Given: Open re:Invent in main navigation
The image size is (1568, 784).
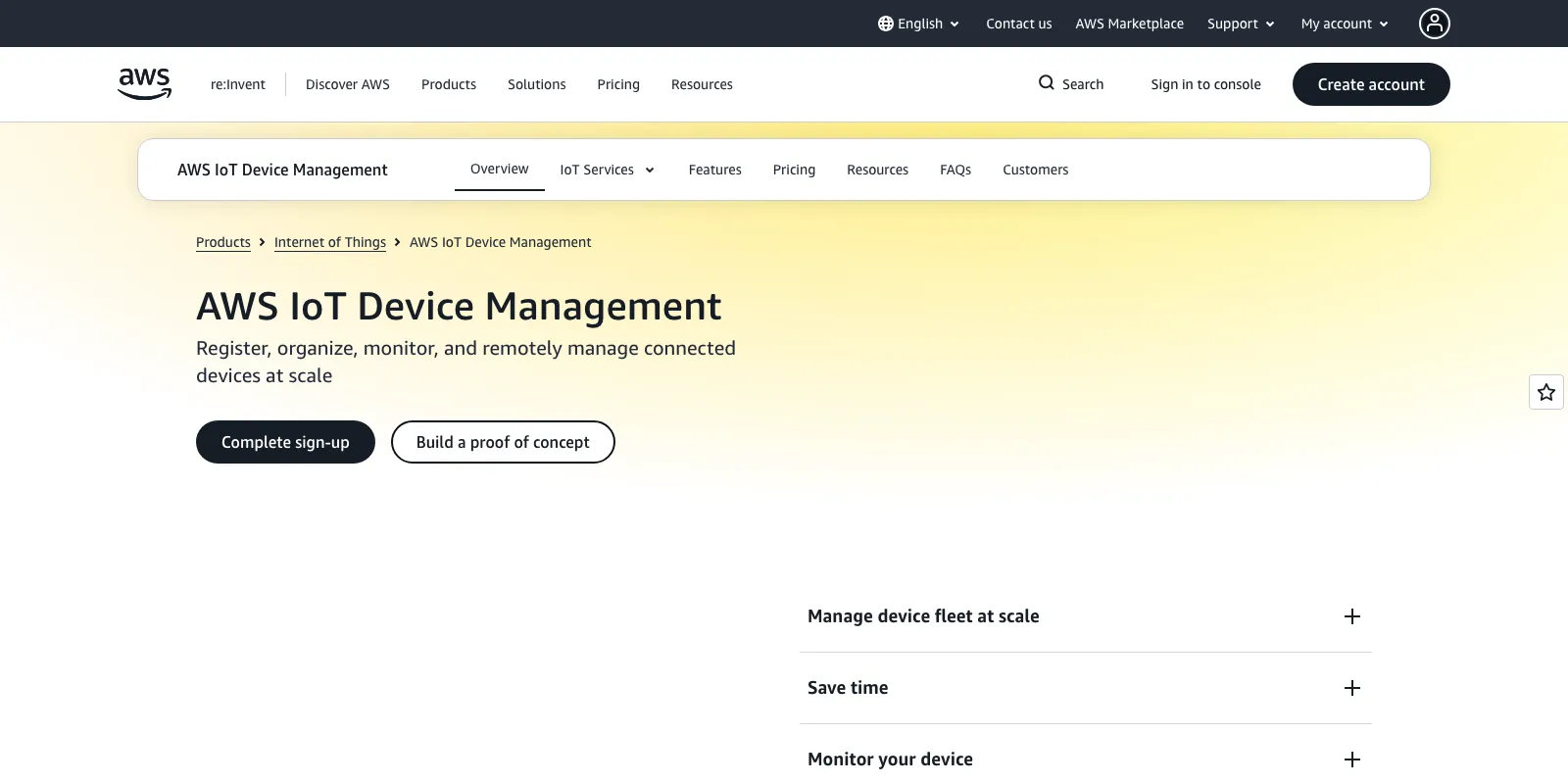Looking at the screenshot, I should tap(238, 84).
